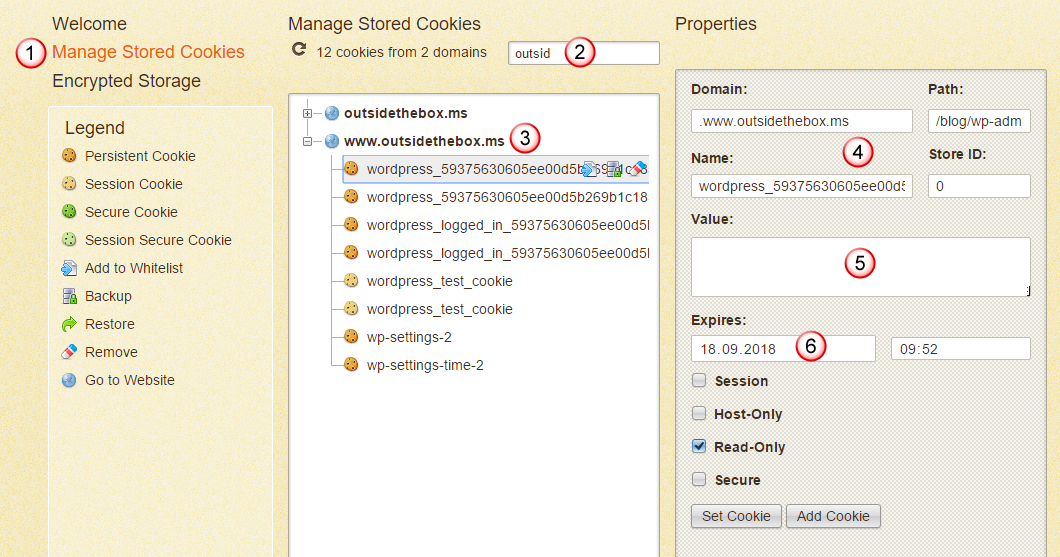Open the Welcome page

pyautogui.click(x=89, y=24)
